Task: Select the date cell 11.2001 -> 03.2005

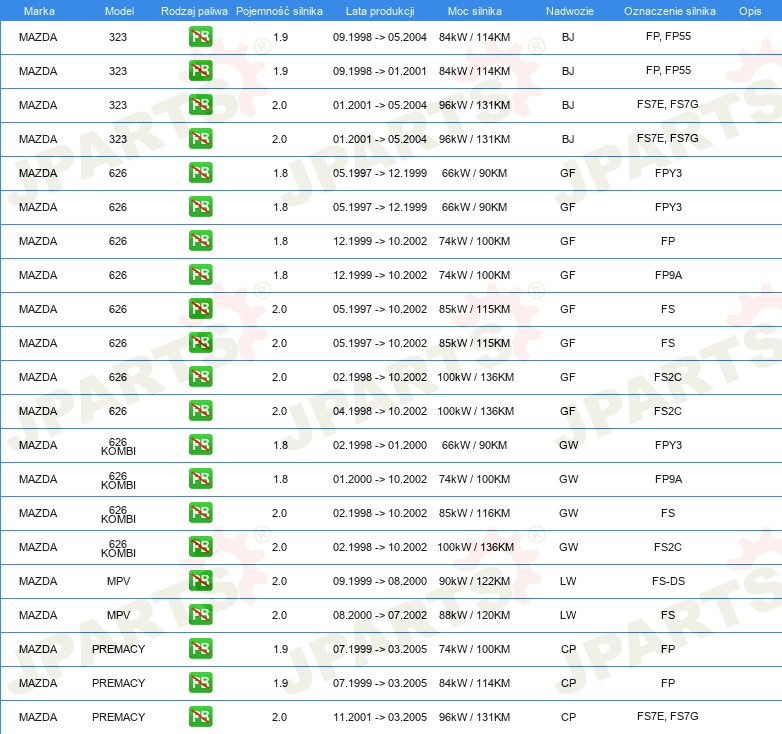Action: [x=380, y=717]
